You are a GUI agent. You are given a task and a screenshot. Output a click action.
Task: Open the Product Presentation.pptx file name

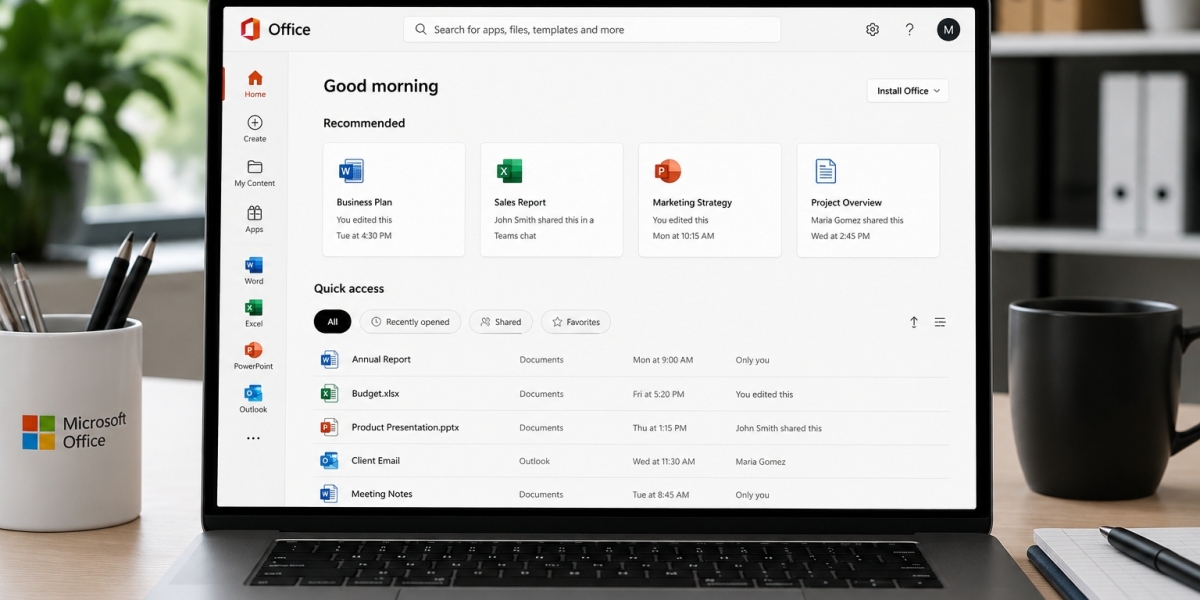[x=405, y=427]
